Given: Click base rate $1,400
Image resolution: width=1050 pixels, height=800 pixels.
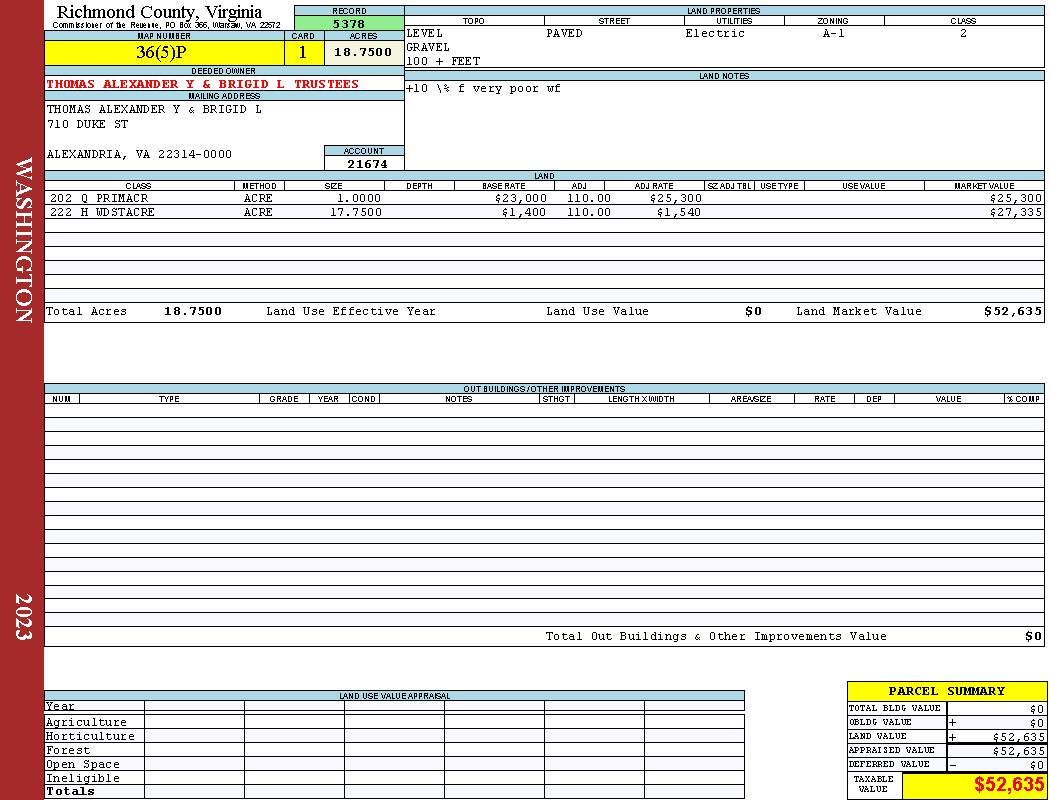Looking at the screenshot, I should [x=524, y=212].
